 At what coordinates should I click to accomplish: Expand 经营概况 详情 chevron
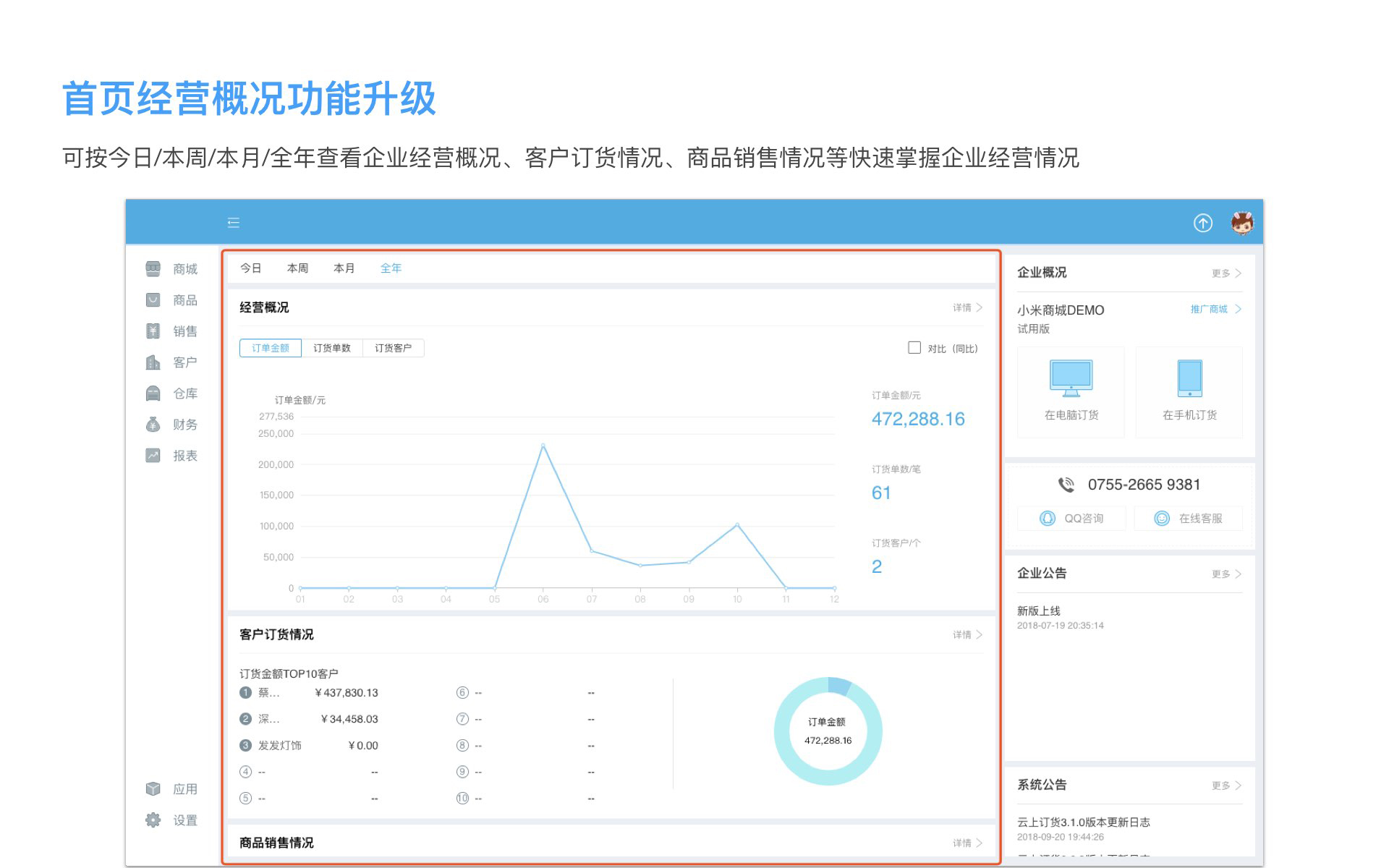[979, 307]
